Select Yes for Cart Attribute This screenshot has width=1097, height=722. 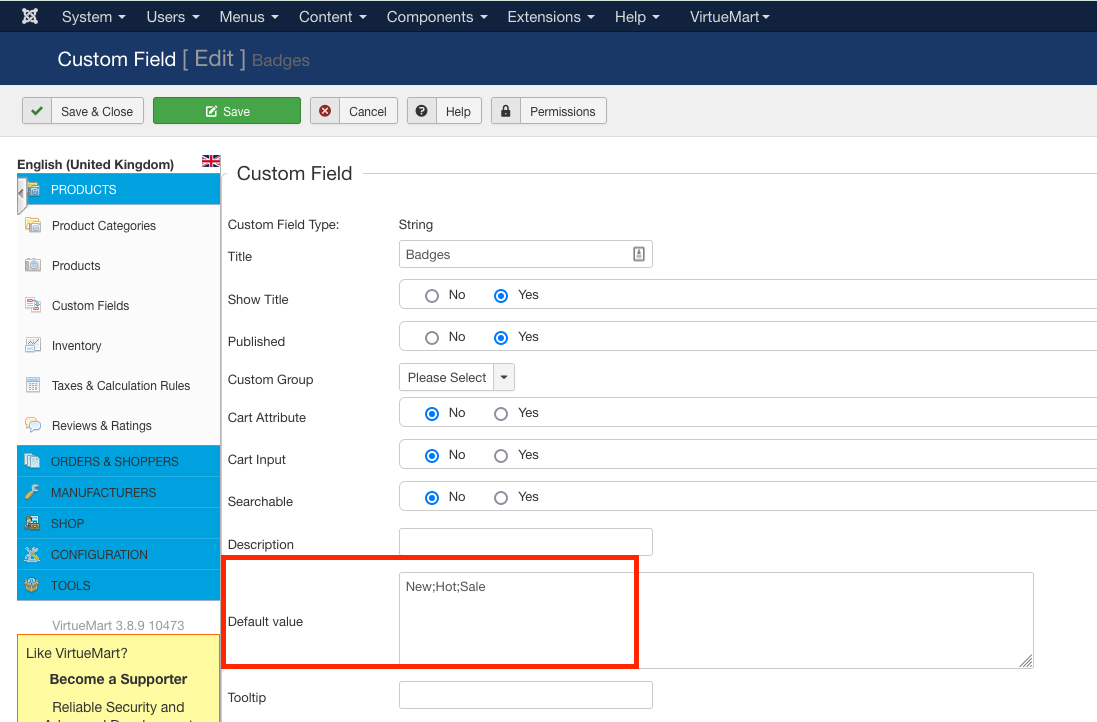501,414
